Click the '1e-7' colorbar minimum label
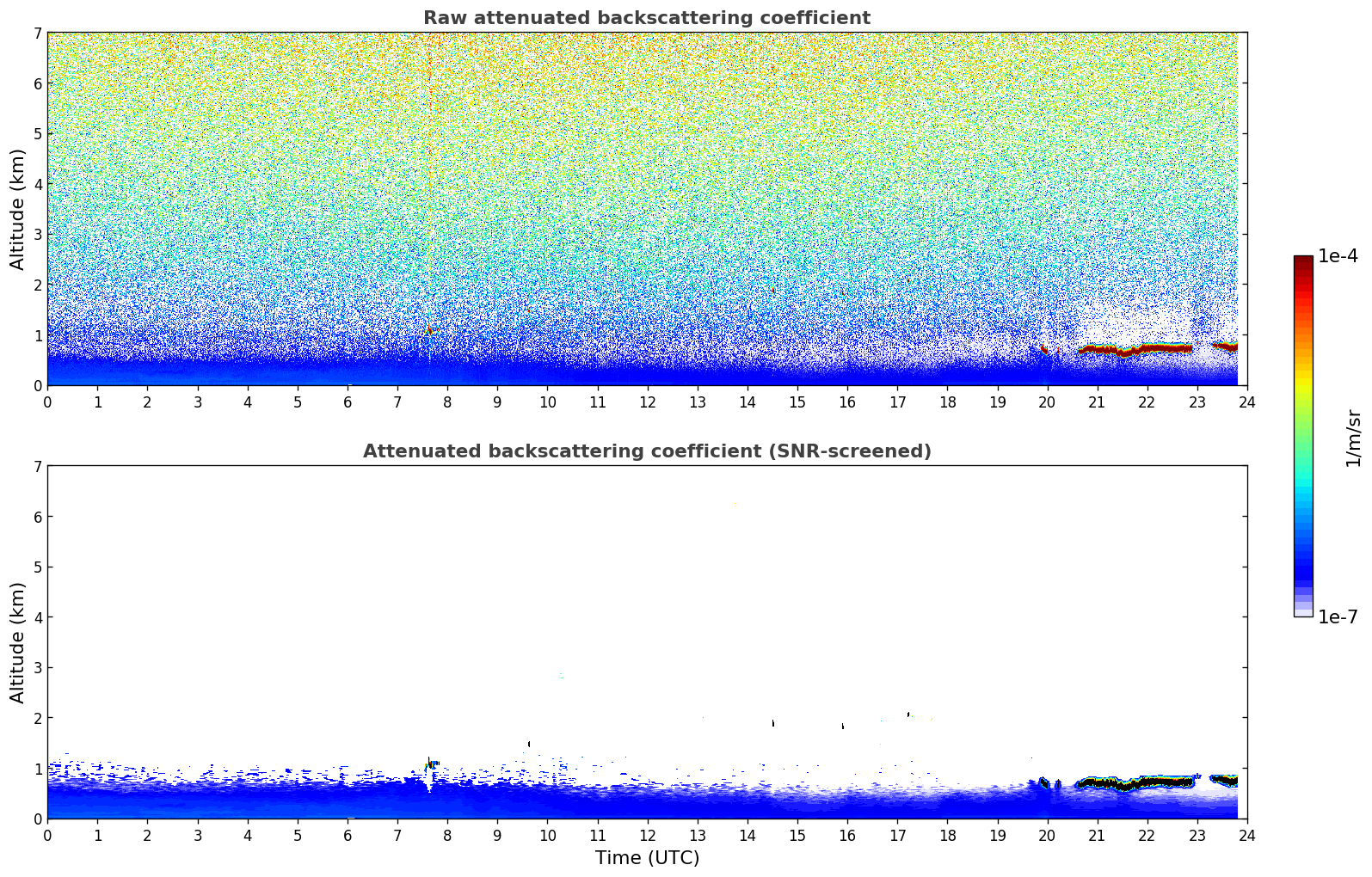 pyautogui.click(x=1338, y=617)
